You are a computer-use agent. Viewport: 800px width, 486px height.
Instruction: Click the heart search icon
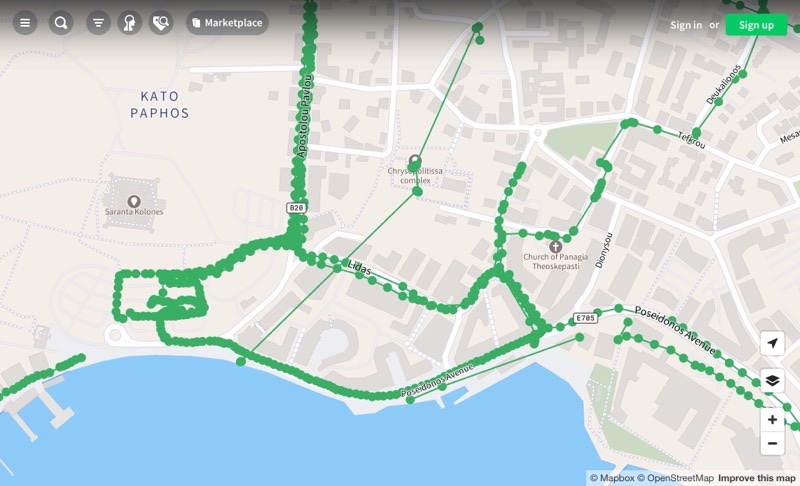[161, 23]
